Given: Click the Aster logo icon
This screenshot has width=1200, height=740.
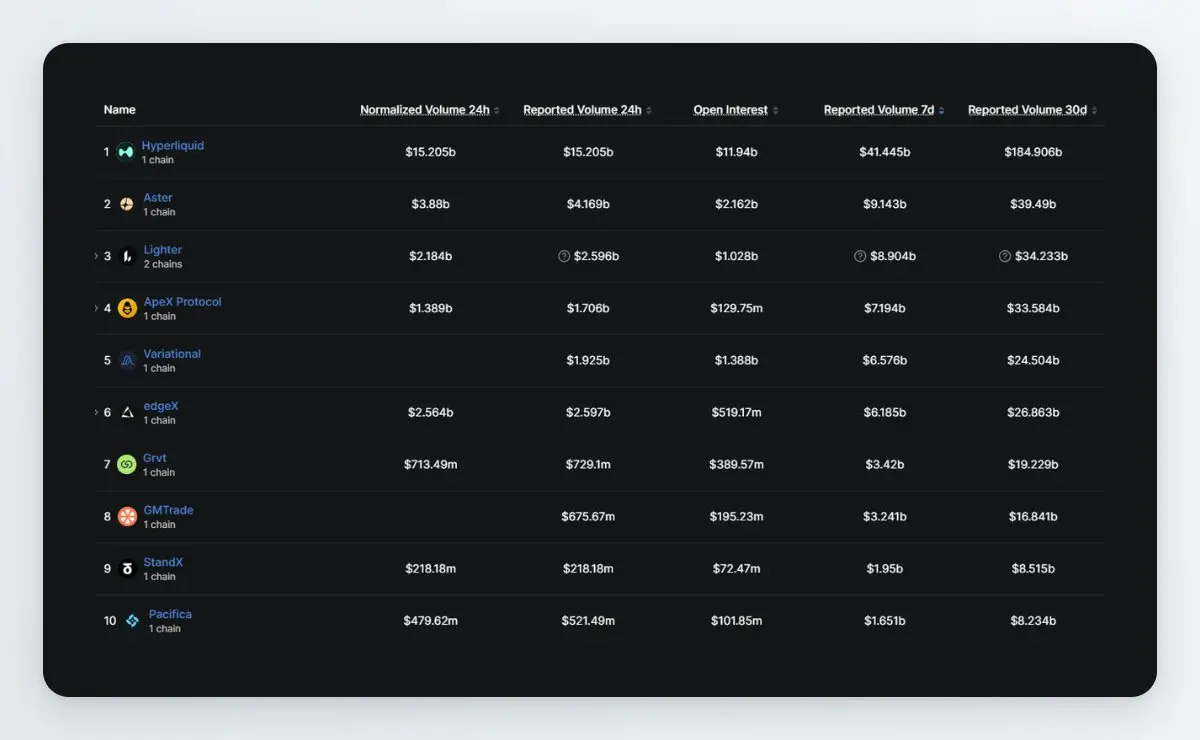Looking at the screenshot, I should tap(127, 204).
